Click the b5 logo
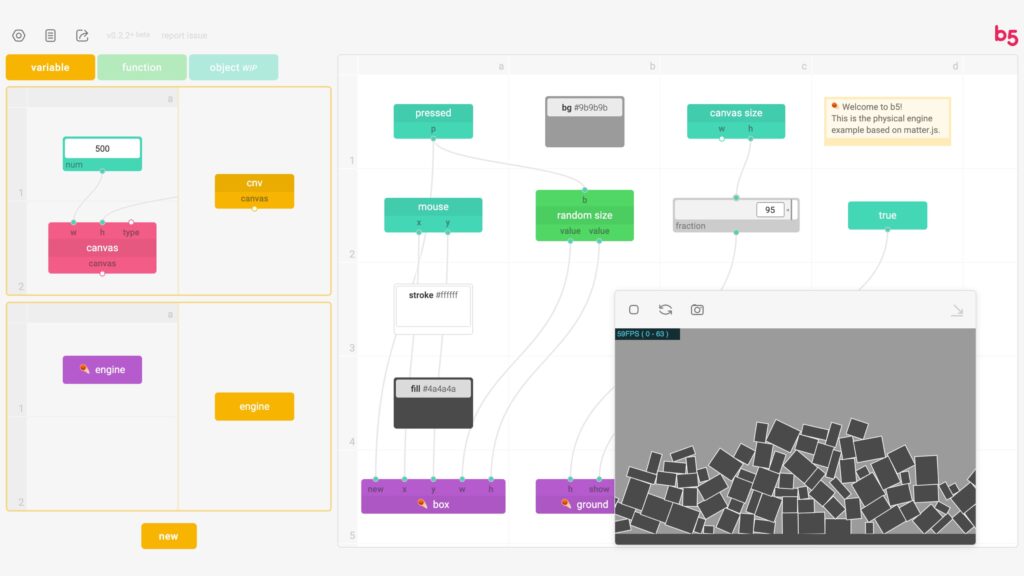The width and height of the screenshot is (1024, 576). click(1005, 35)
